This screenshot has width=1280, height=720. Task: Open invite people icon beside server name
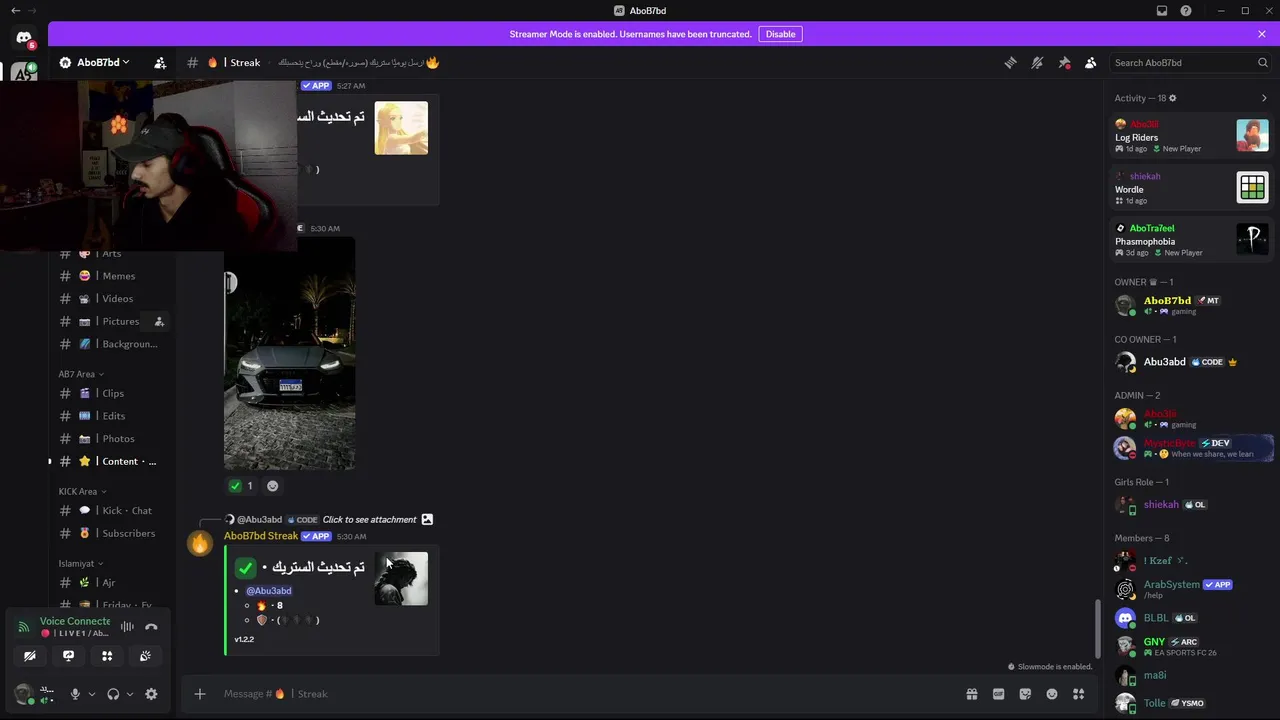click(160, 62)
